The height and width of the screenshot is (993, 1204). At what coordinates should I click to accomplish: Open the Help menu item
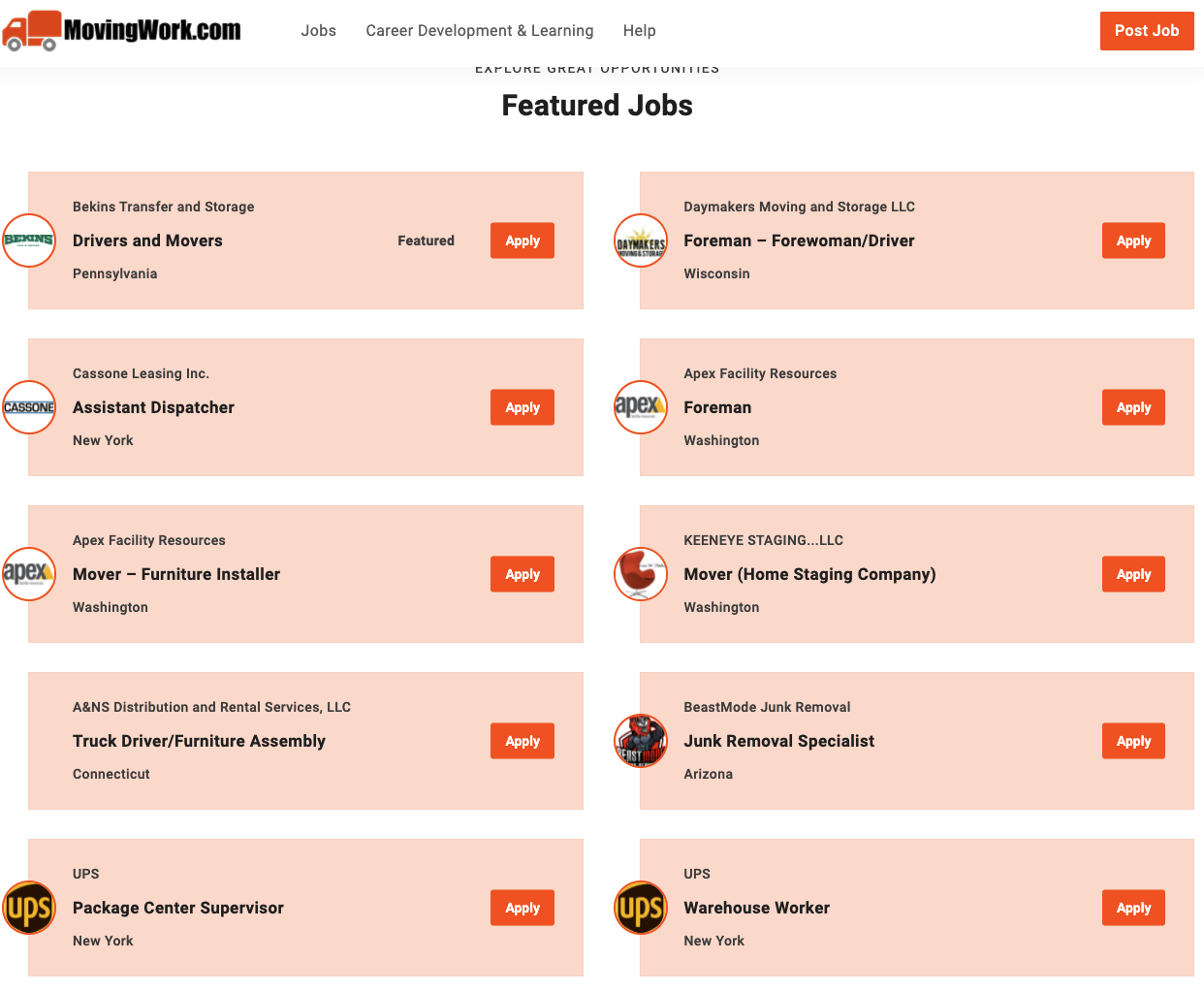tap(640, 30)
